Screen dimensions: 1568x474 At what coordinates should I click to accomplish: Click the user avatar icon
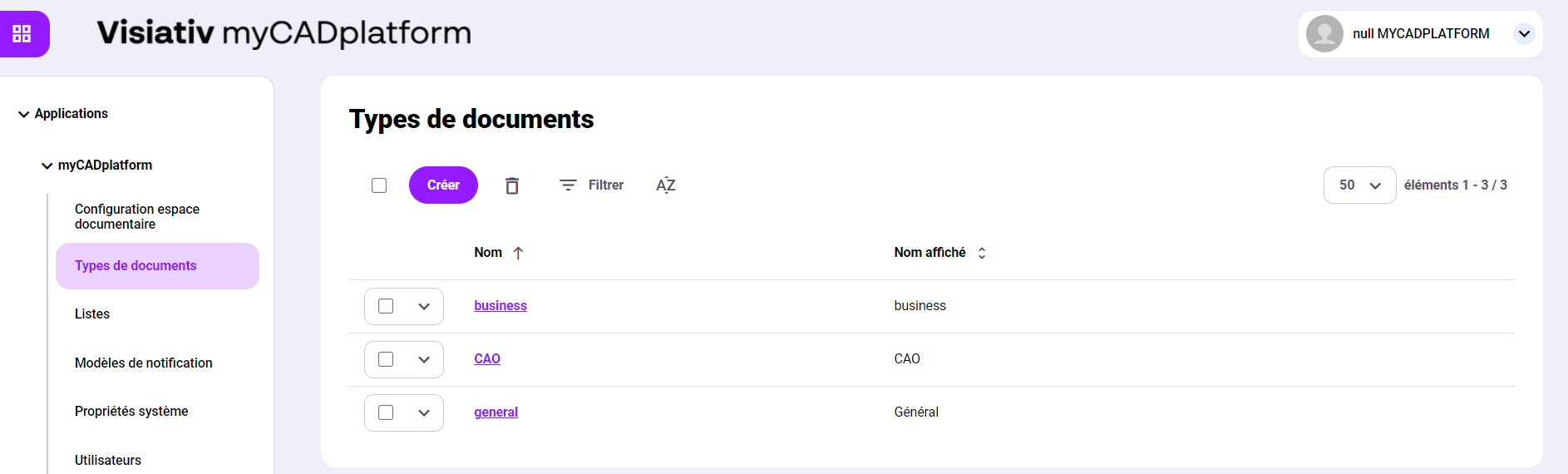point(1324,34)
